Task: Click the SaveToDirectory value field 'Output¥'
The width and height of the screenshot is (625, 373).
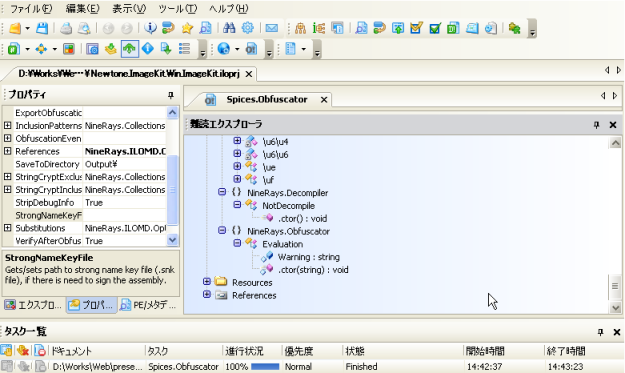Action: (124, 164)
